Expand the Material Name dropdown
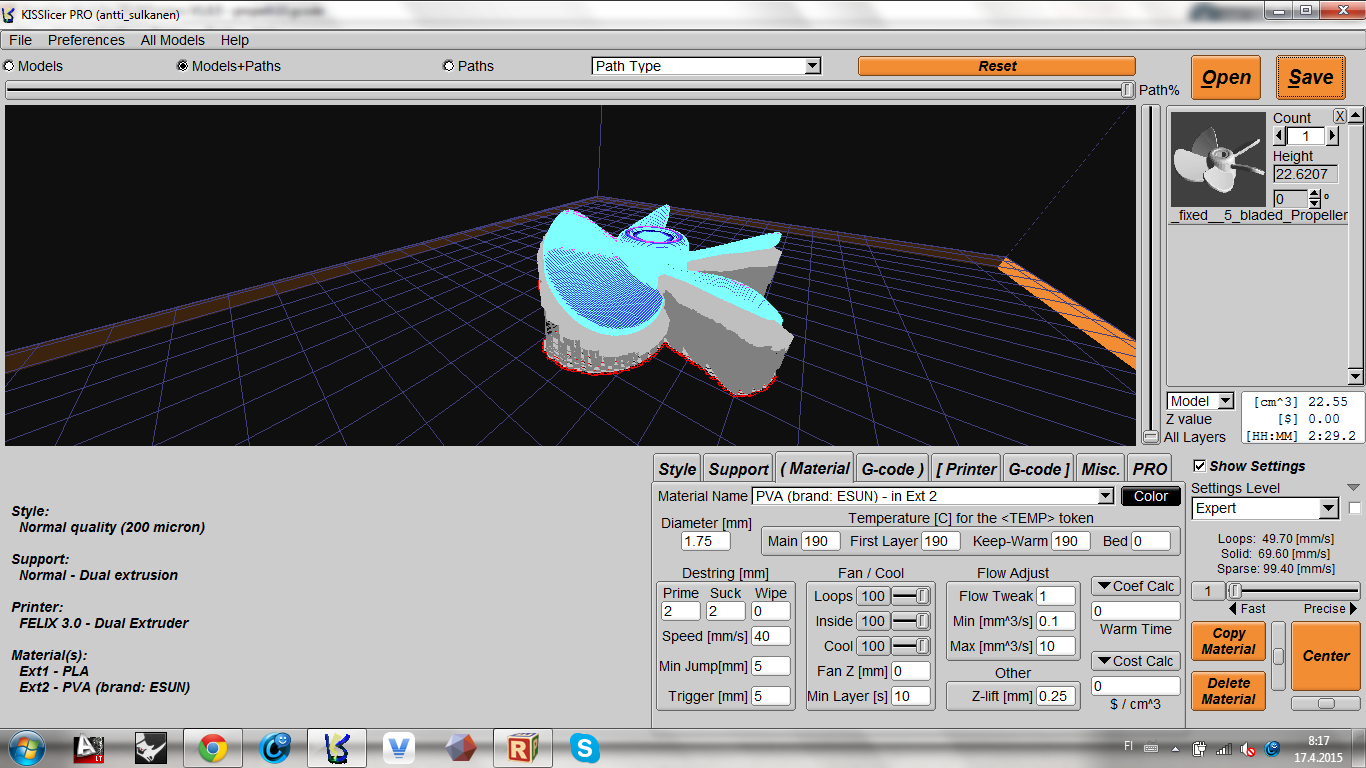The height and width of the screenshot is (768, 1366). [x=932, y=496]
